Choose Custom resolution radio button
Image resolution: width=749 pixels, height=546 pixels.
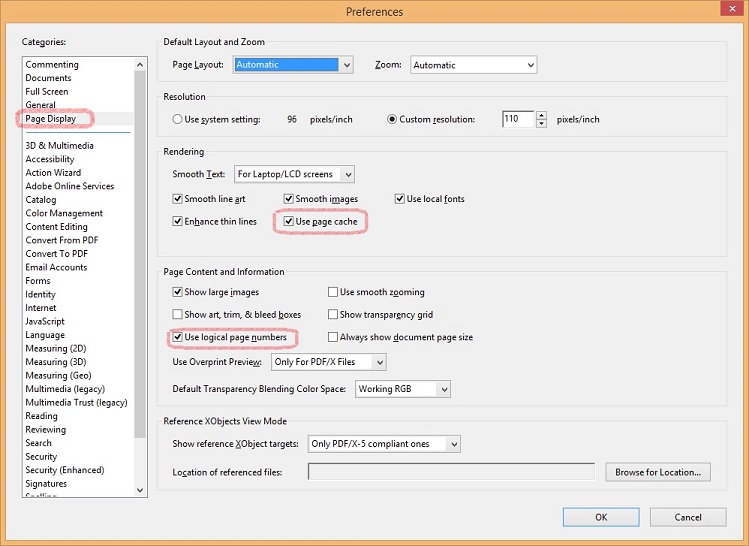point(393,119)
